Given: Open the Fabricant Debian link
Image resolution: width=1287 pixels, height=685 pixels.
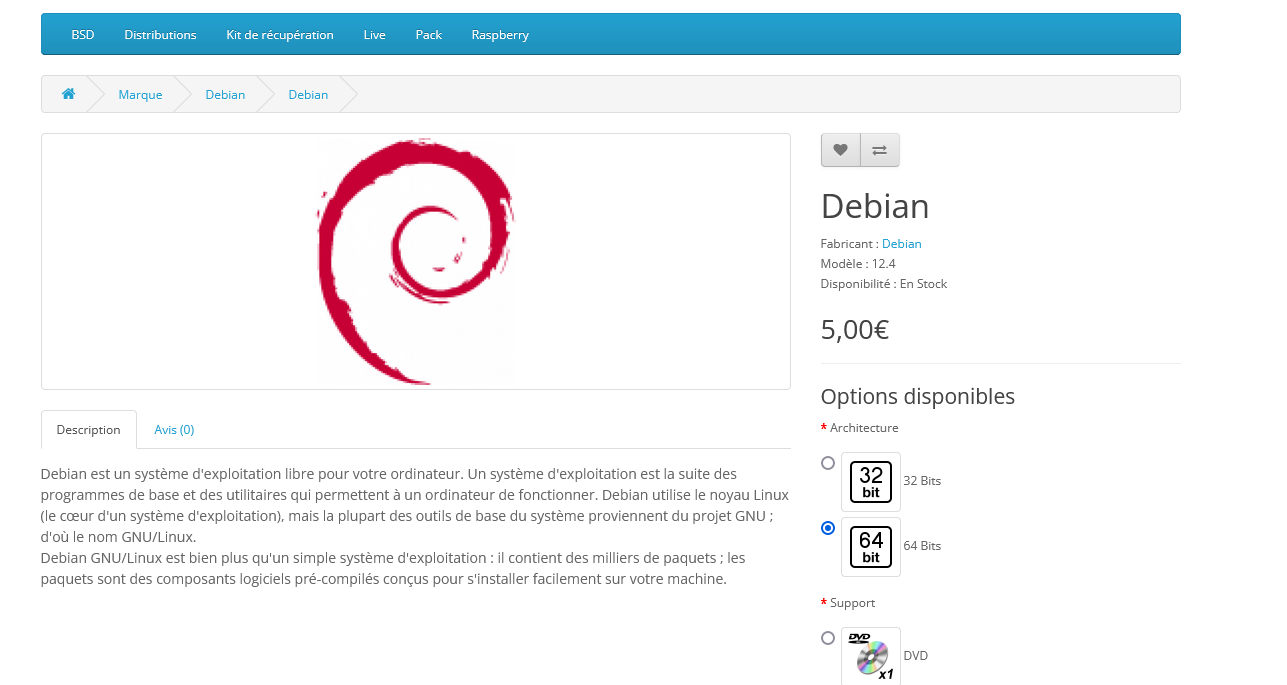Looking at the screenshot, I should tap(902, 244).
